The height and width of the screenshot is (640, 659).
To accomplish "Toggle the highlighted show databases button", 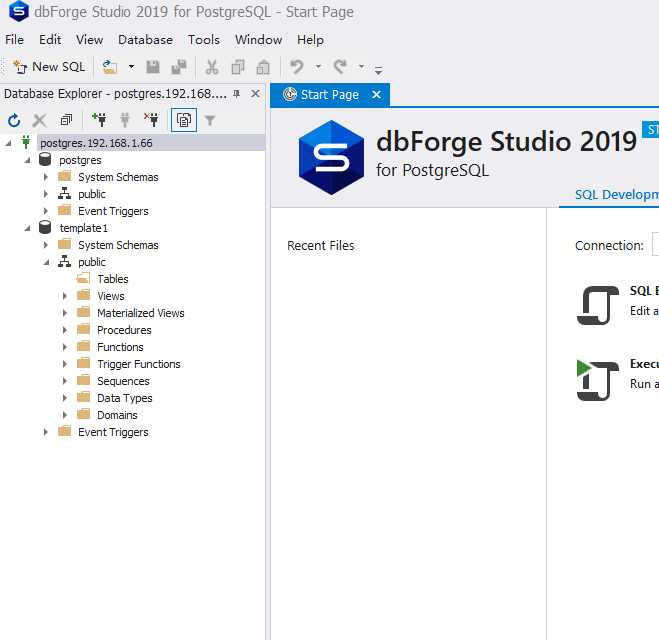I will point(184,120).
